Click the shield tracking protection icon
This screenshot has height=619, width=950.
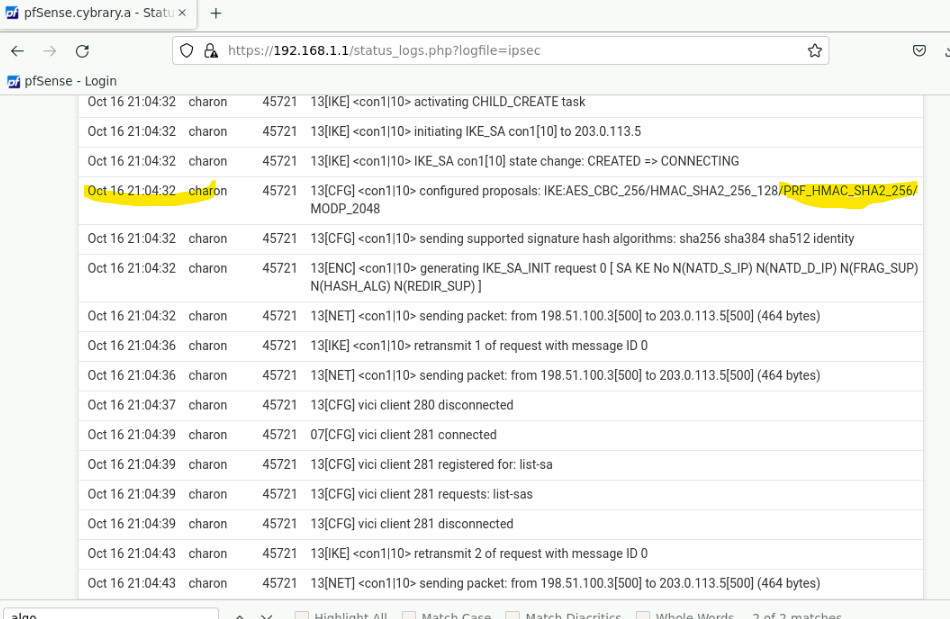(188, 51)
